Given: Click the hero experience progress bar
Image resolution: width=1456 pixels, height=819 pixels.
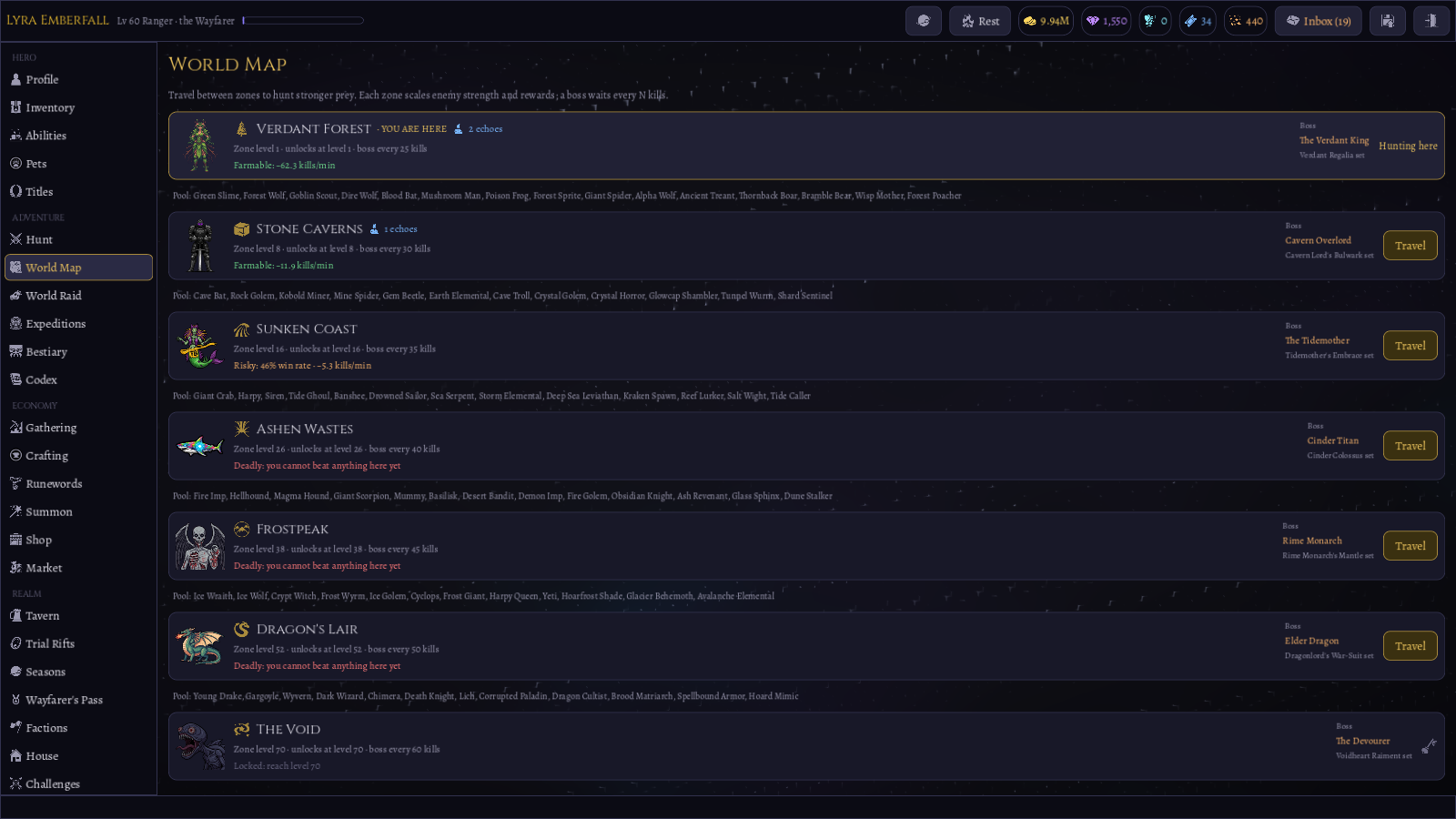Looking at the screenshot, I should click(x=303, y=20).
